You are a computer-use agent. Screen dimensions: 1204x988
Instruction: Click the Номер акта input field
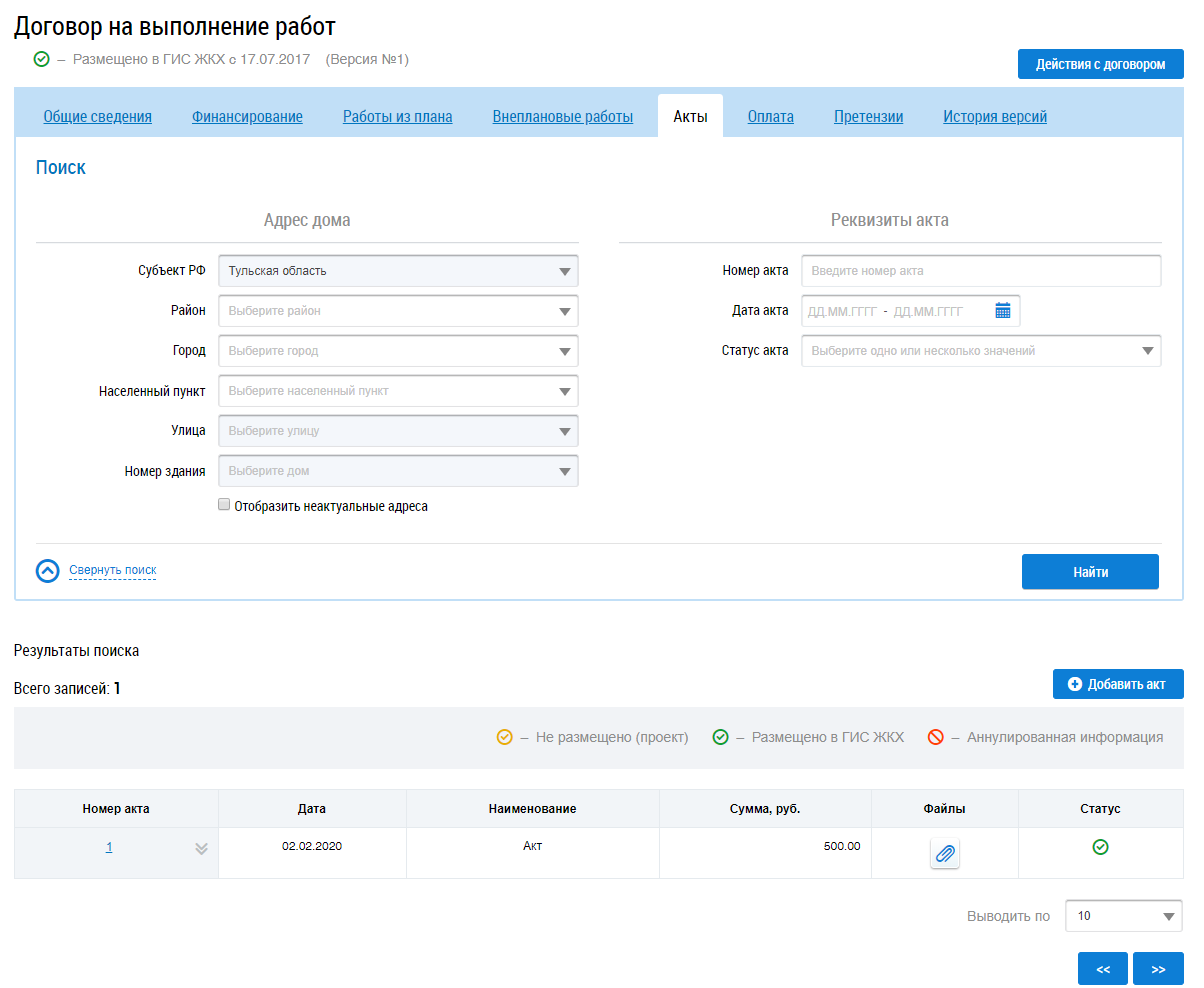tap(980, 271)
